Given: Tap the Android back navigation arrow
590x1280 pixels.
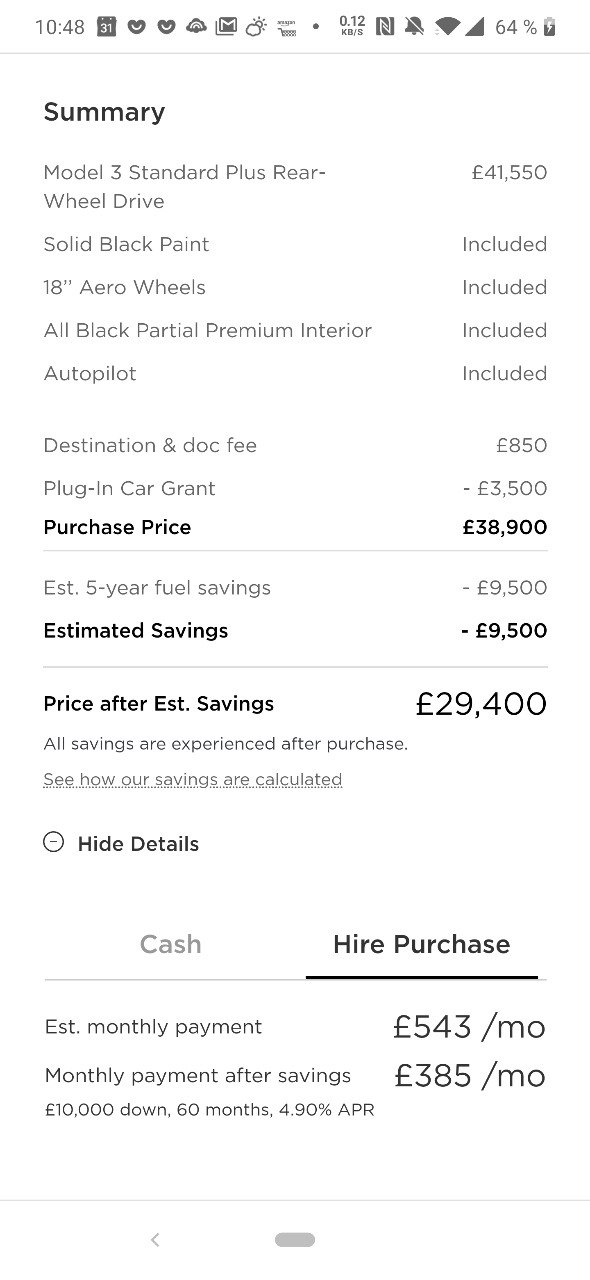Looking at the screenshot, I should pyautogui.click(x=155, y=1240).
